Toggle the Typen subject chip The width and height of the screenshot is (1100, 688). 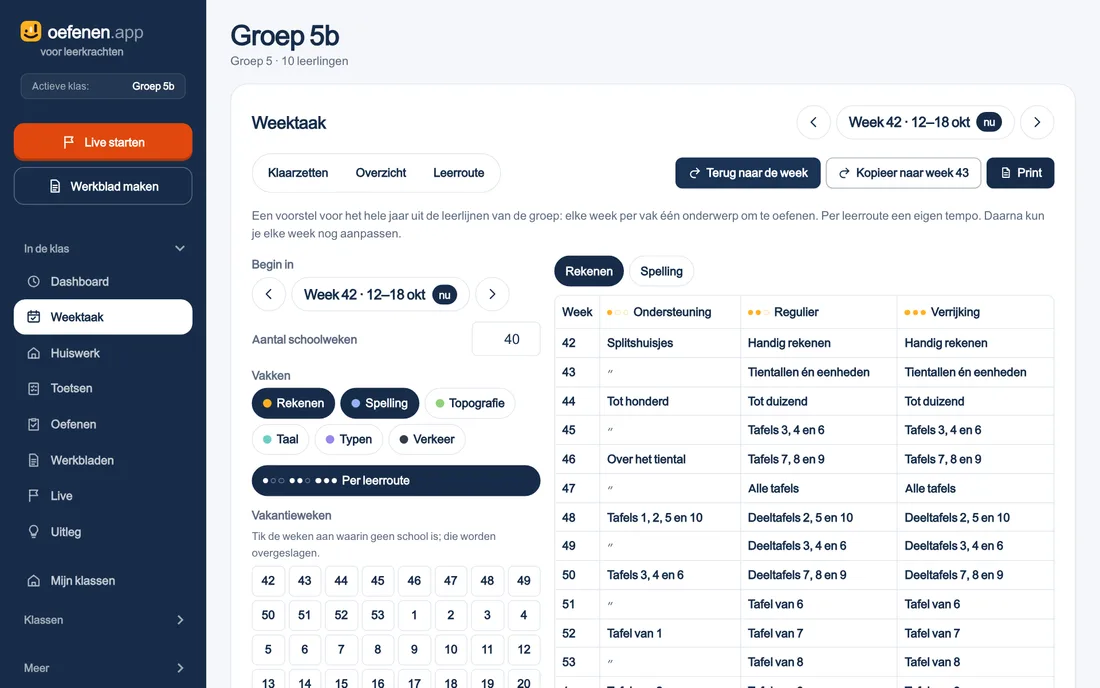point(349,439)
